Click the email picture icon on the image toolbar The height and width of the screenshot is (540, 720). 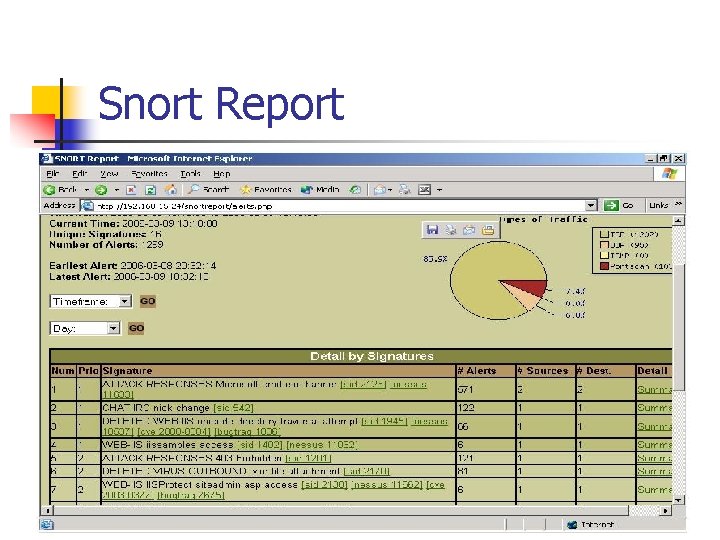[469, 230]
